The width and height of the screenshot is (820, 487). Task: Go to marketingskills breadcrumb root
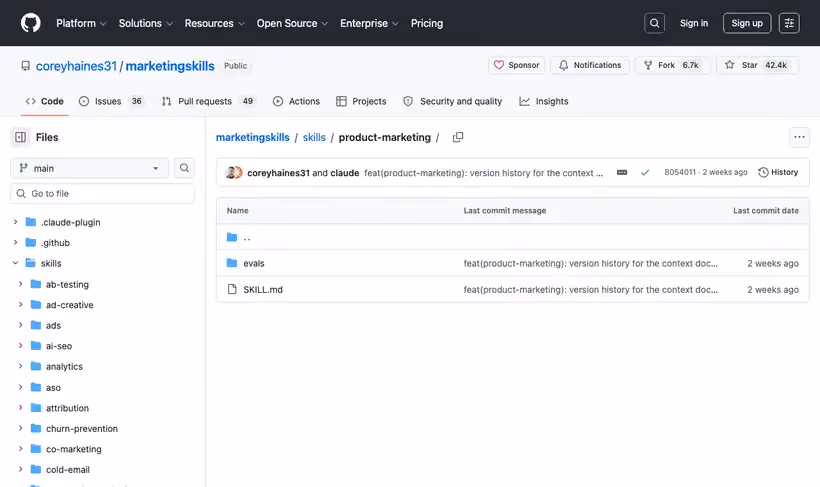[x=253, y=137]
